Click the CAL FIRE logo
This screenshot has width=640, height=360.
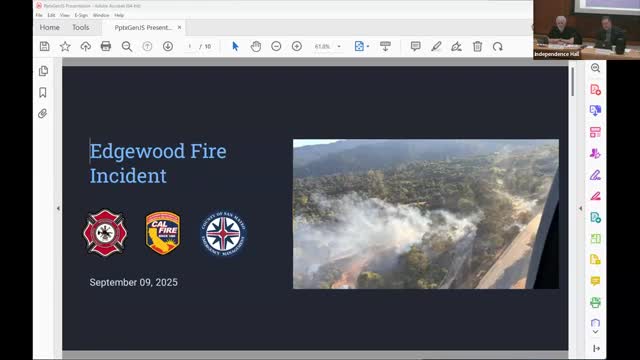pos(163,233)
